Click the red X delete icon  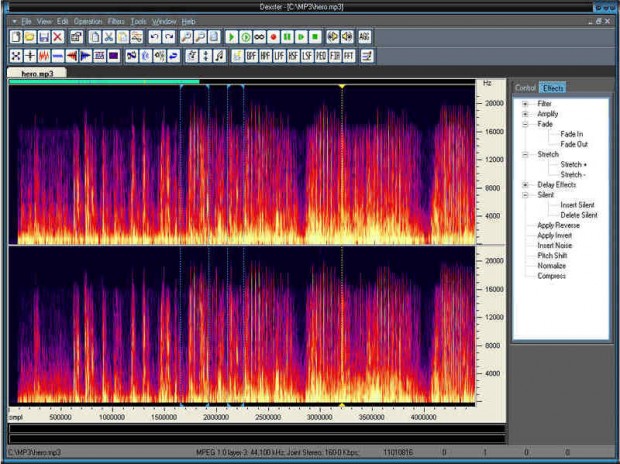pyautogui.click(x=58, y=37)
